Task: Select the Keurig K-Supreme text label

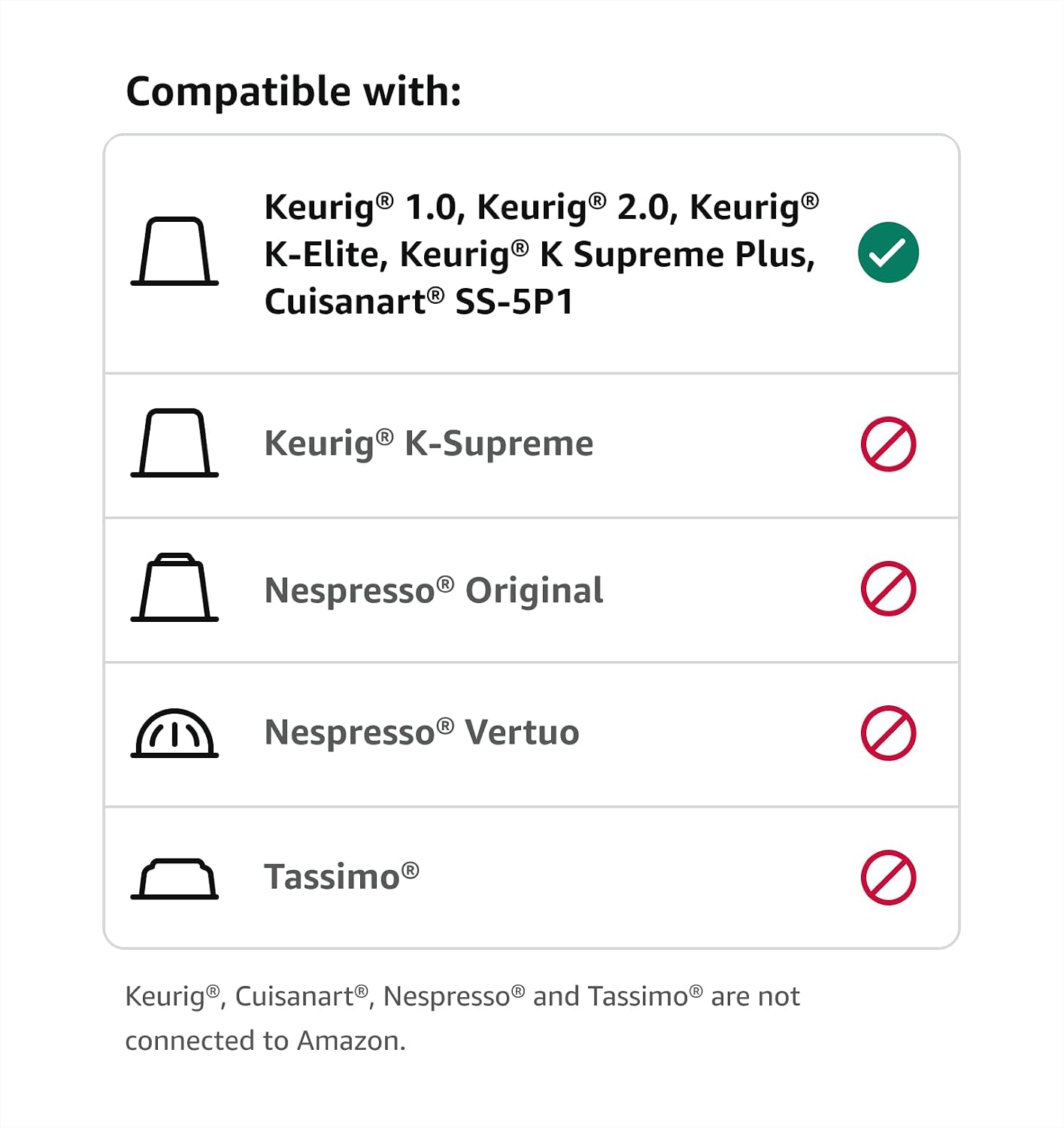Action: coord(429,444)
